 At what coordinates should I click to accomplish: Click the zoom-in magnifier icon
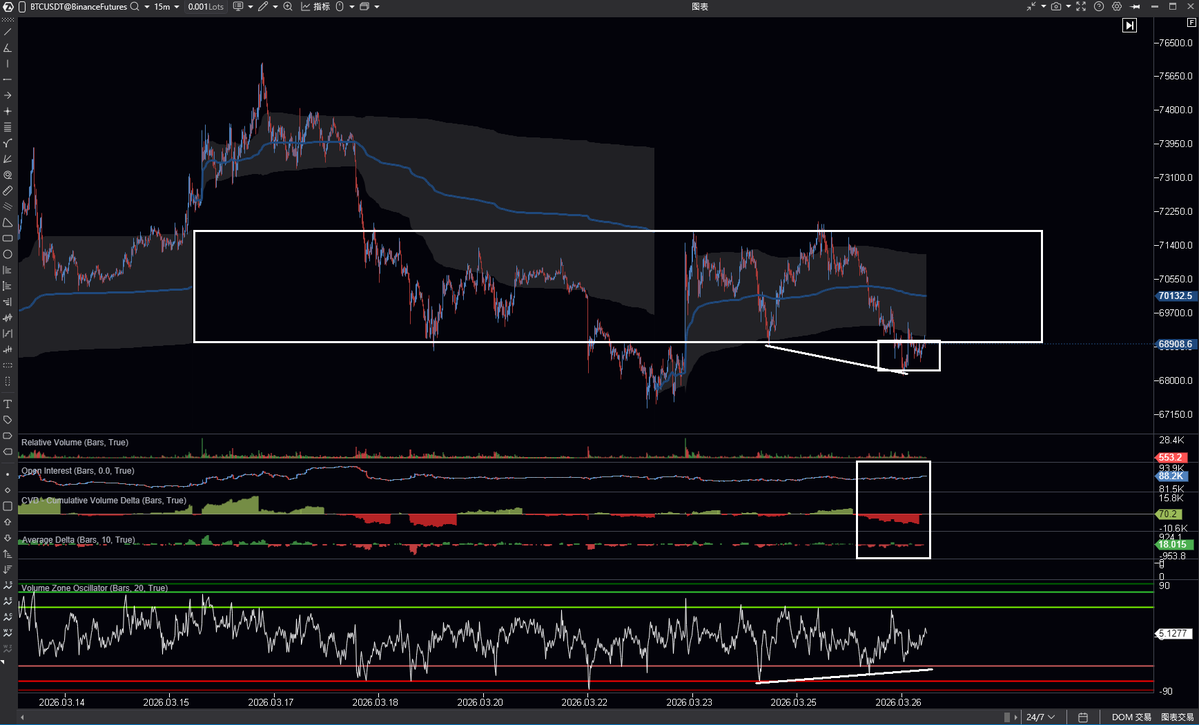coord(288,7)
